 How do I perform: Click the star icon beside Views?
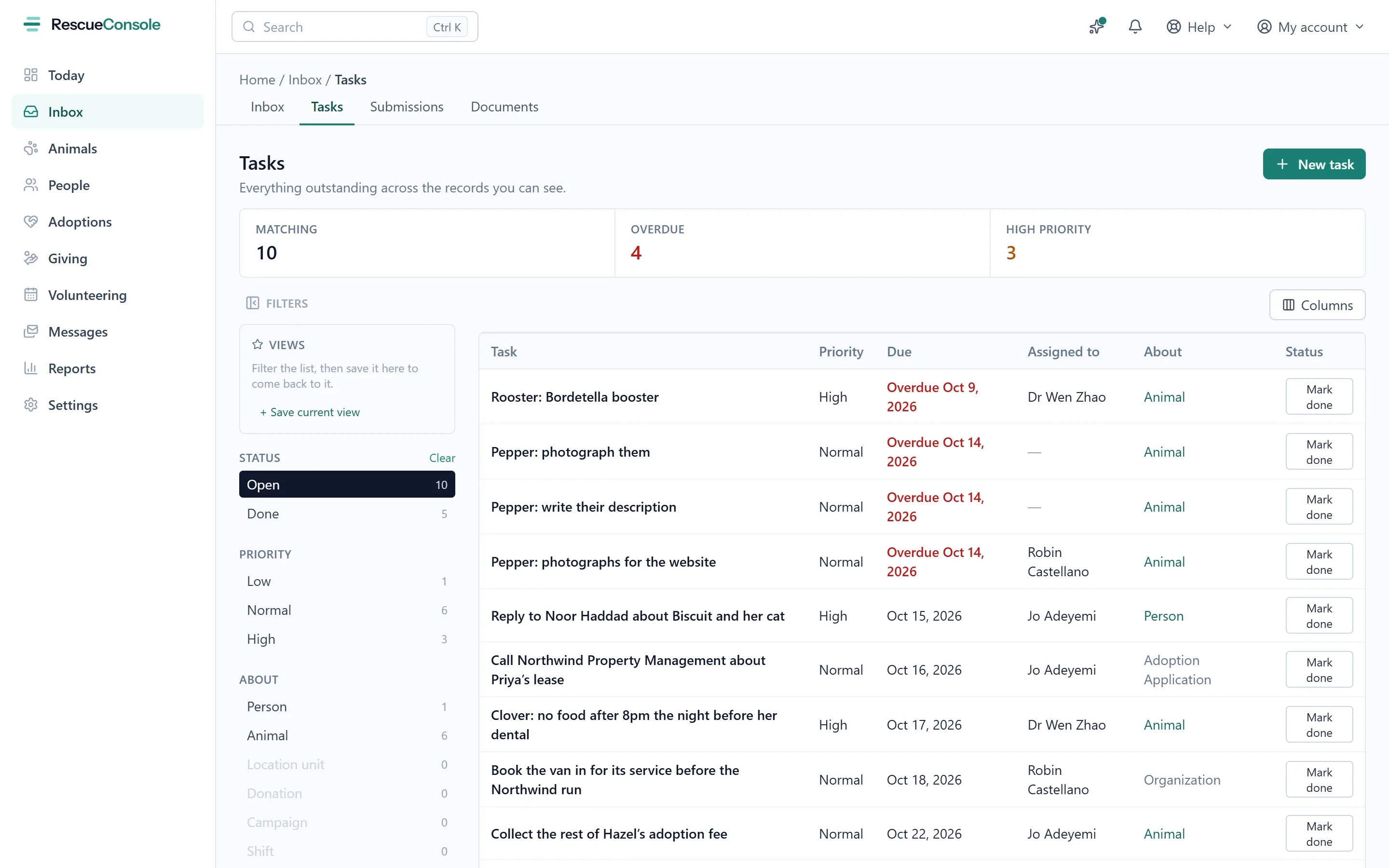pyautogui.click(x=258, y=344)
